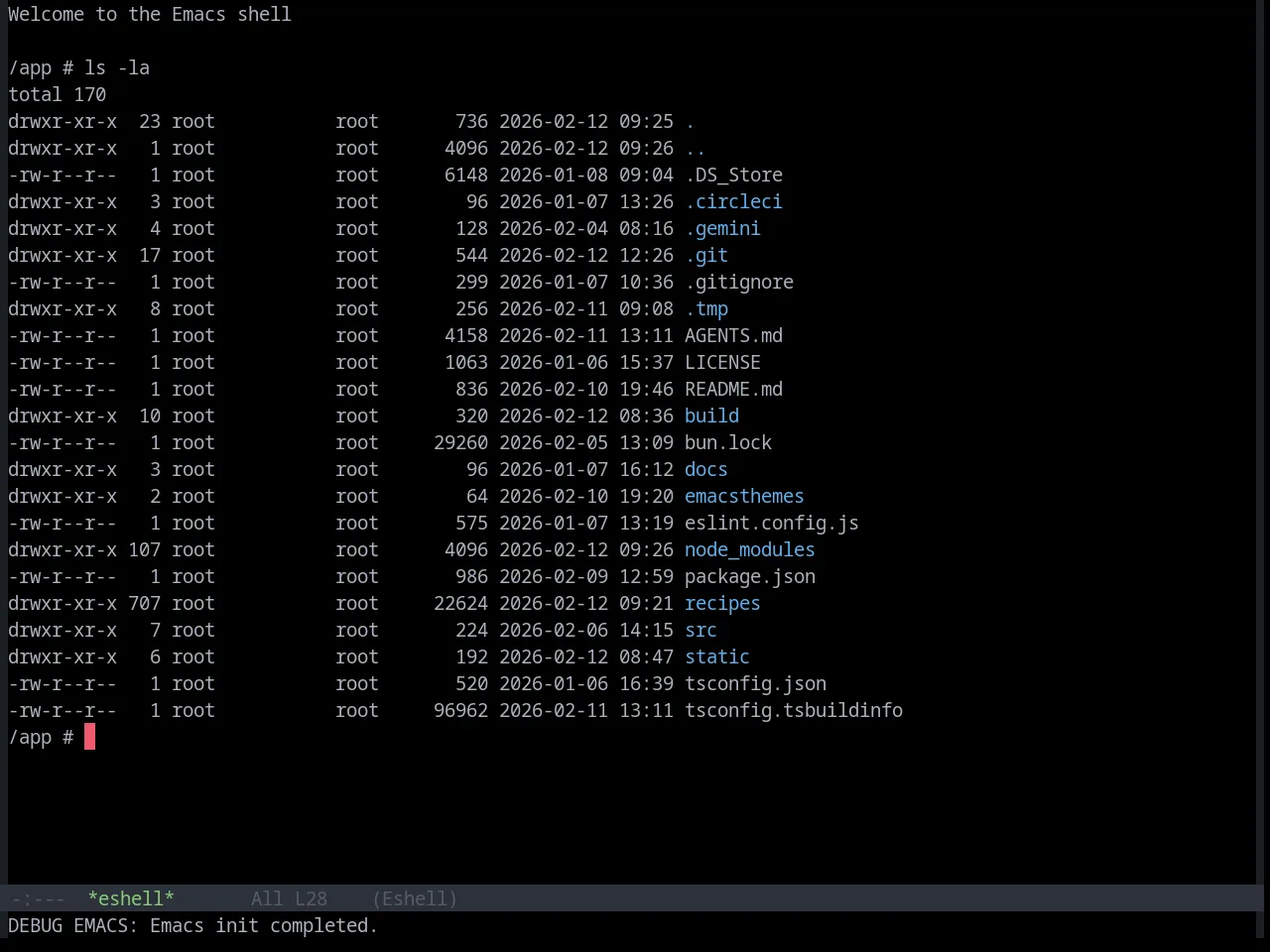Select the docs directory name

(706, 469)
